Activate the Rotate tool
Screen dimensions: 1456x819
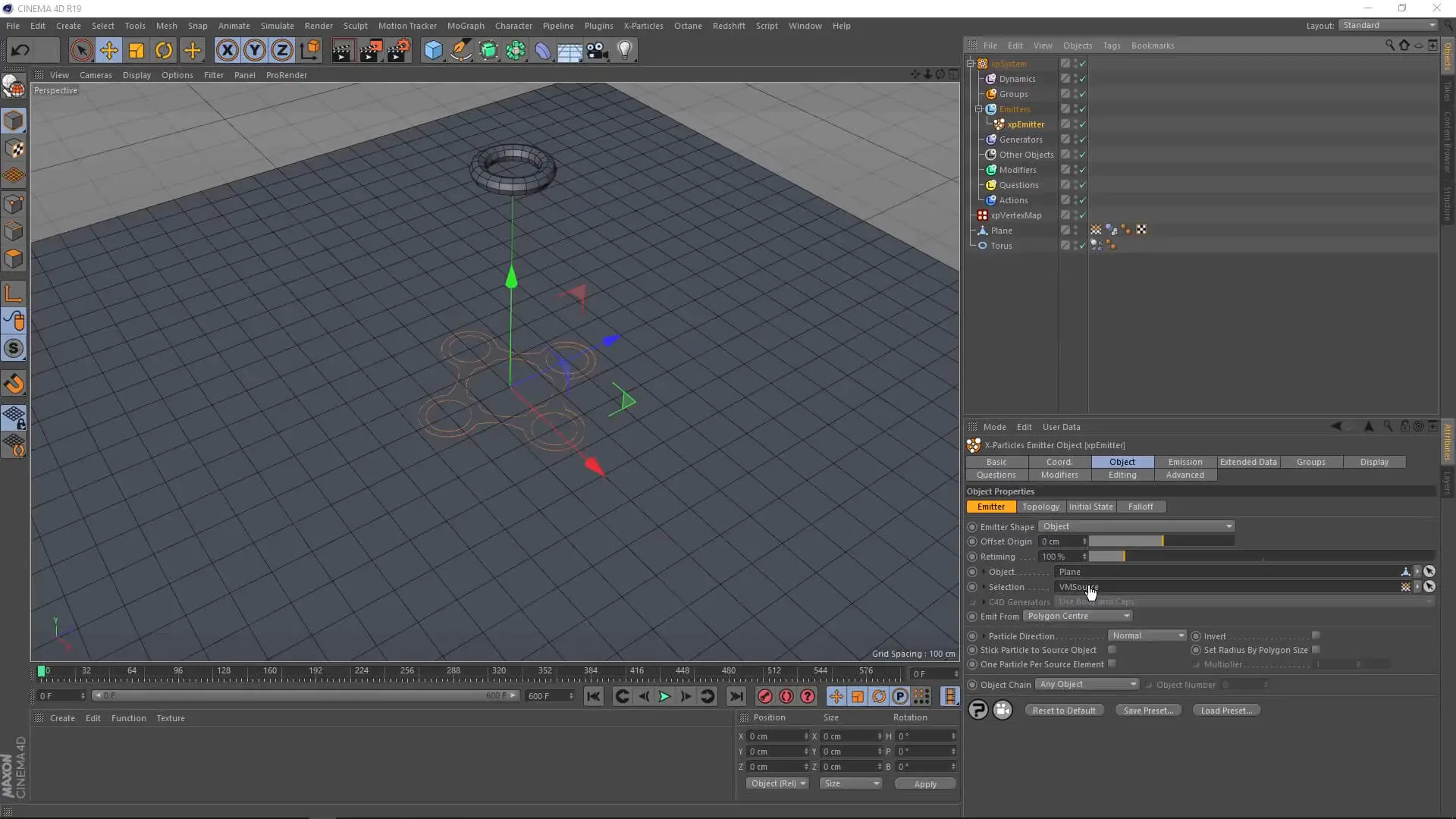coord(164,51)
